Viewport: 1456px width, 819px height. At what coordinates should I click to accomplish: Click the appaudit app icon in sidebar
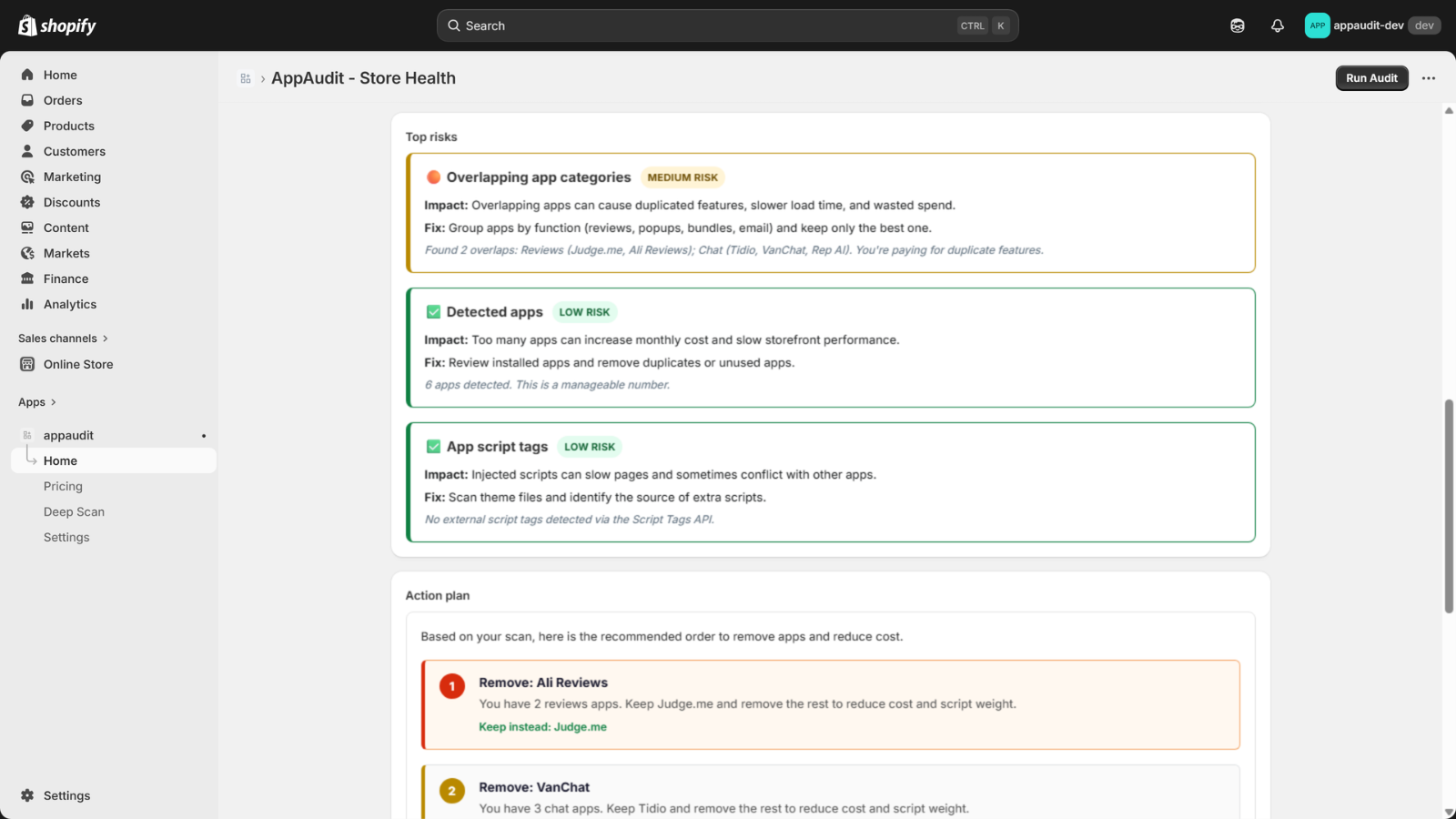tap(27, 435)
